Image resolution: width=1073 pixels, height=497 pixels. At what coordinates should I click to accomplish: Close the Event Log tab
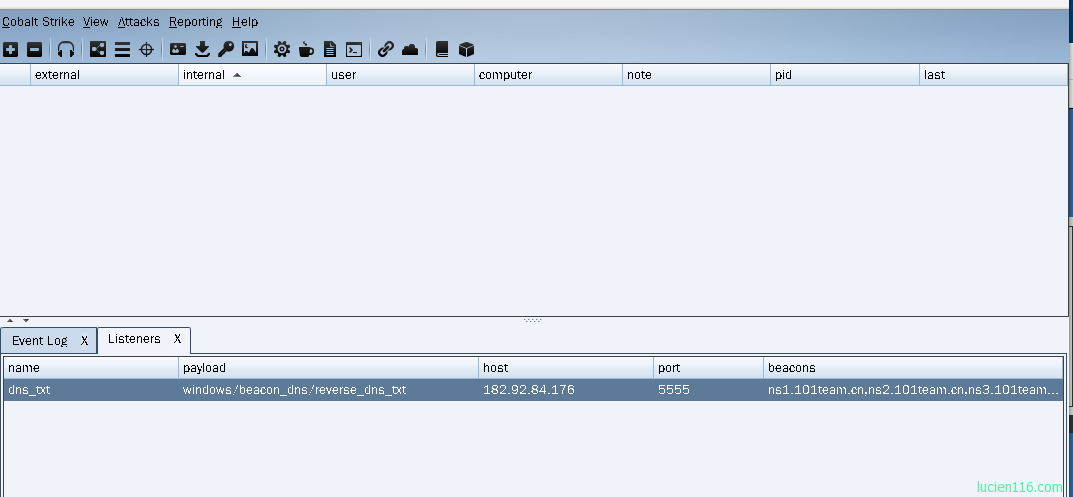84,340
